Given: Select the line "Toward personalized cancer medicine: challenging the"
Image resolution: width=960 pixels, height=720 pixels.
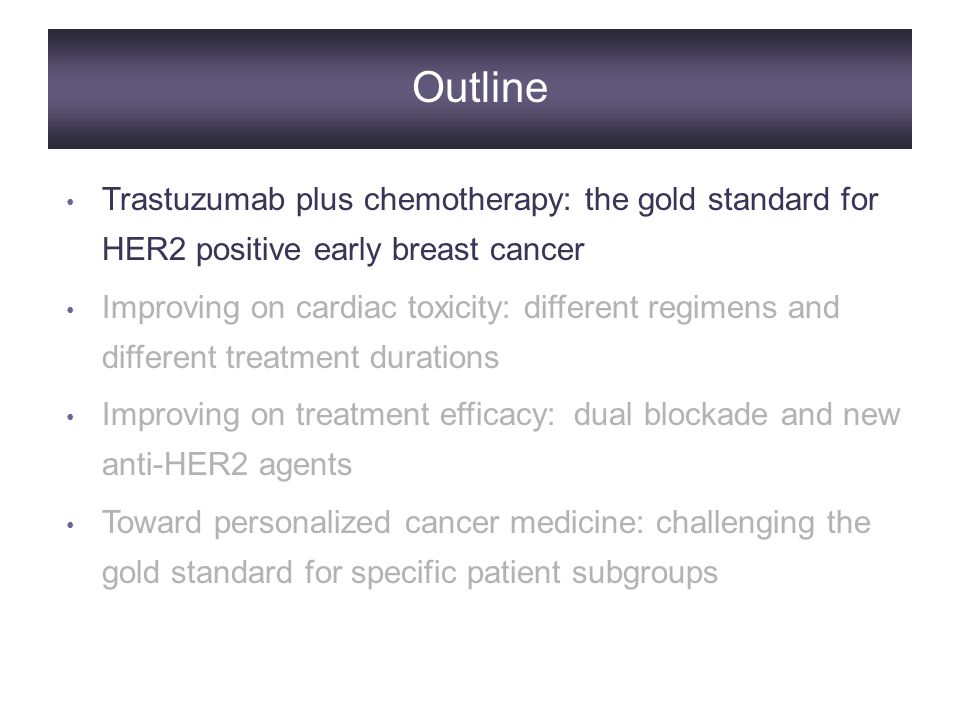Looking at the screenshot, I should click(x=486, y=523).
